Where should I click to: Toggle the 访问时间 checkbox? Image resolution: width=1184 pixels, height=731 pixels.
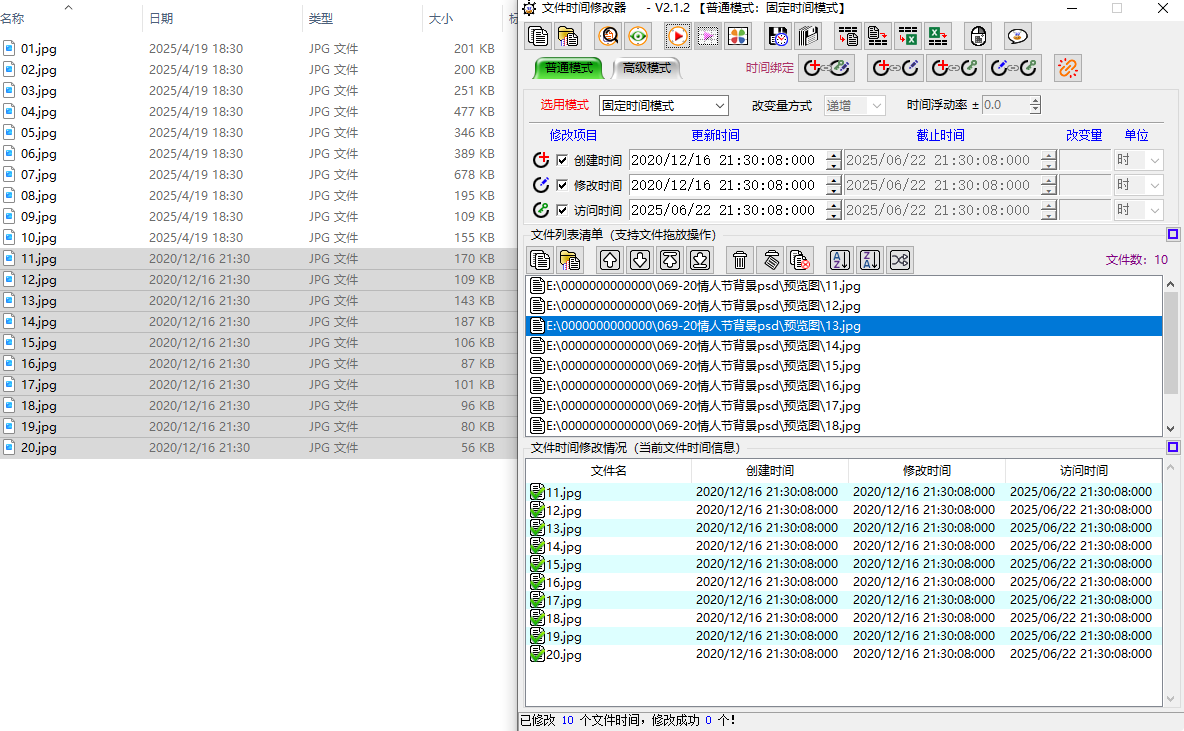(x=562, y=210)
